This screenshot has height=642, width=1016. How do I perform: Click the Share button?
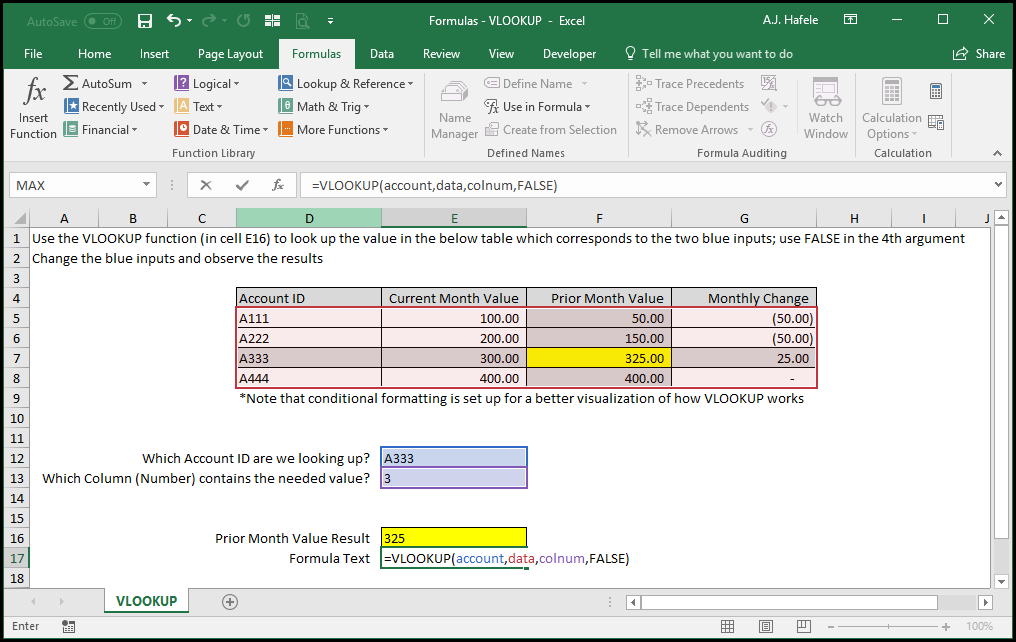click(978, 54)
